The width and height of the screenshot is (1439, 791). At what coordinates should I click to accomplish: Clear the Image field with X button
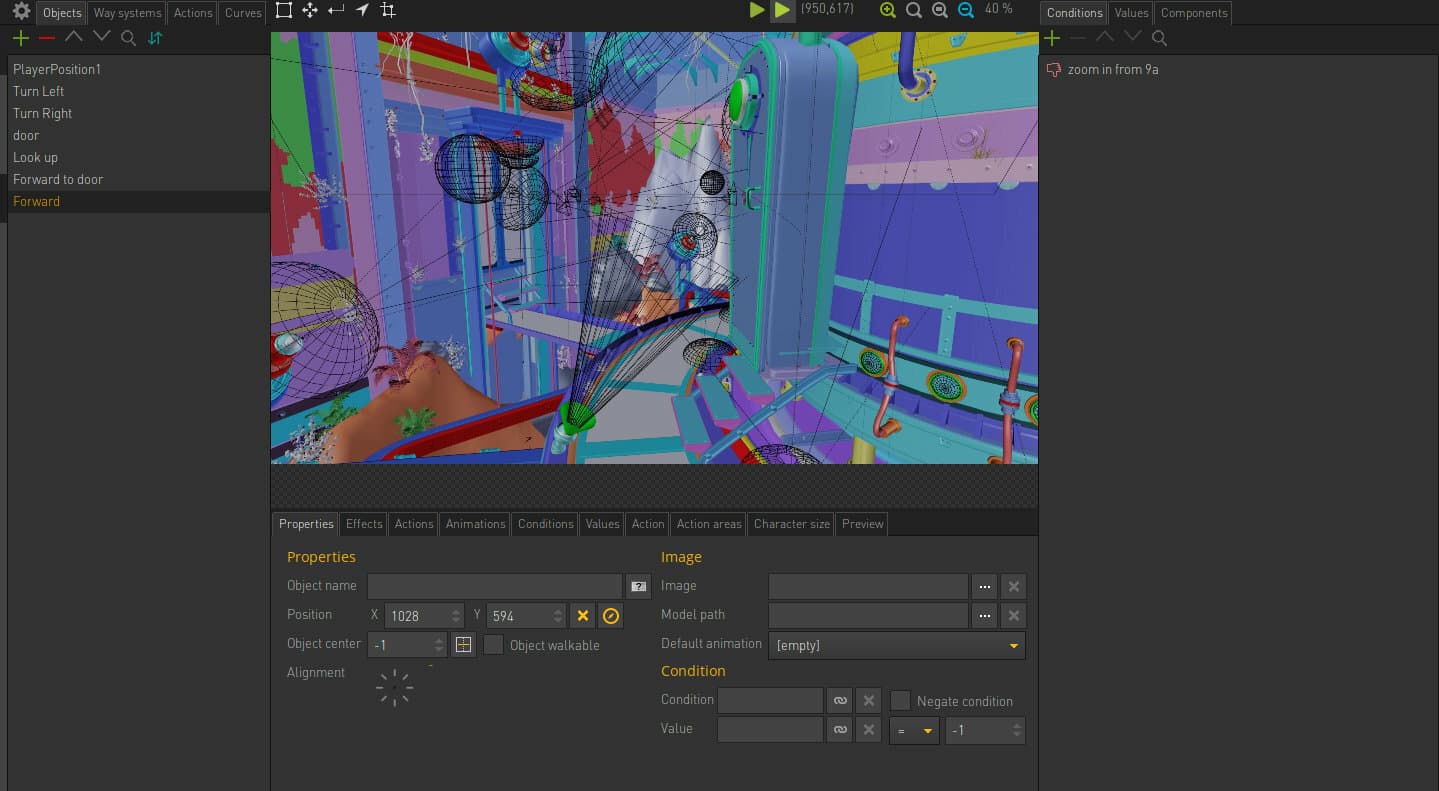(1013, 587)
